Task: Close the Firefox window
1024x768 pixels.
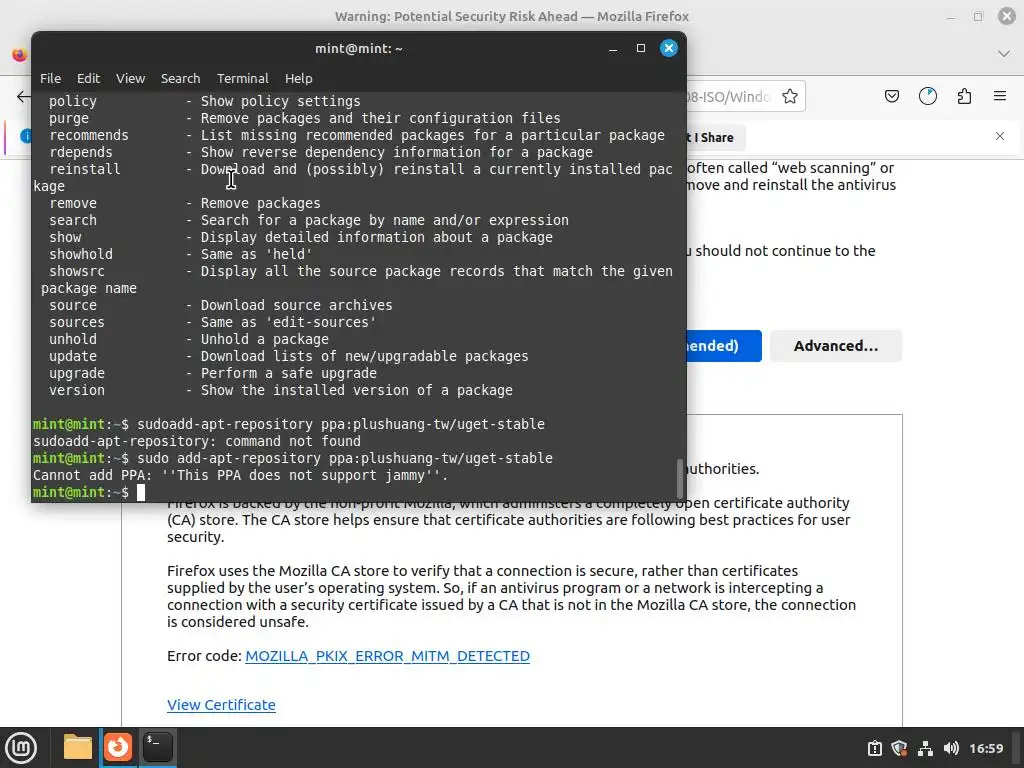Action: (1007, 16)
